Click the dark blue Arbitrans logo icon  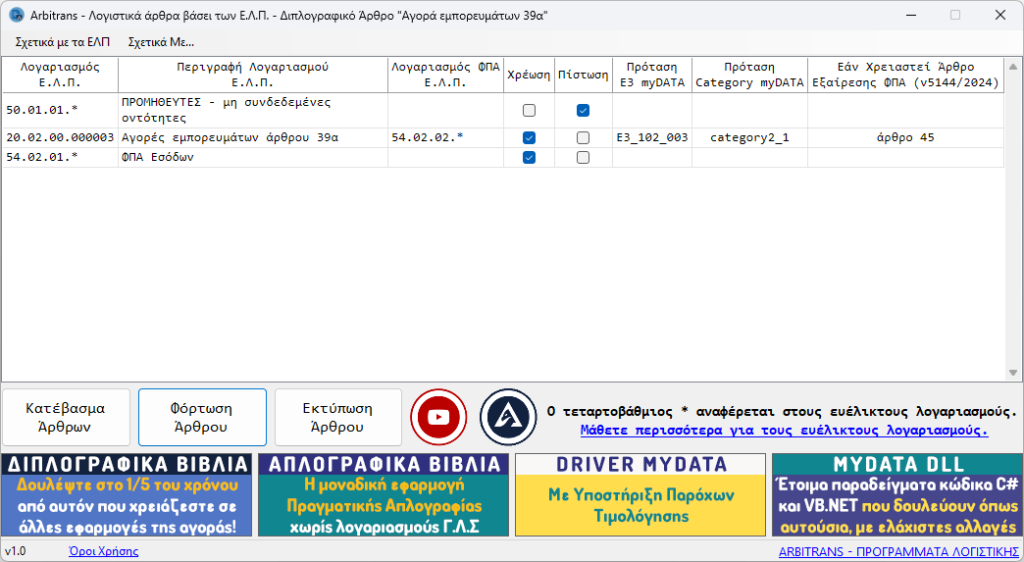(x=508, y=416)
